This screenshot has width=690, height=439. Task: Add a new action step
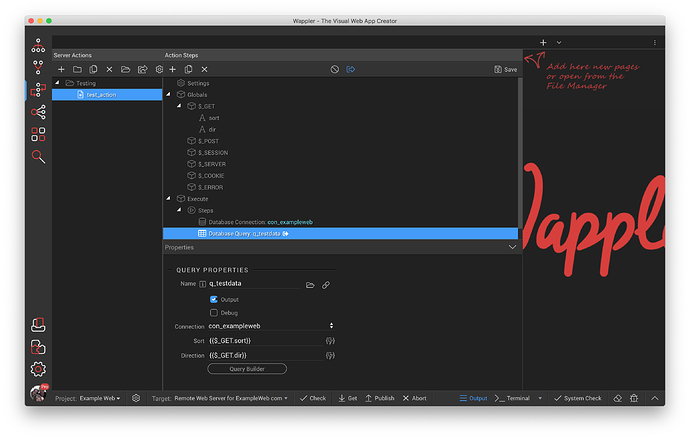click(x=172, y=70)
